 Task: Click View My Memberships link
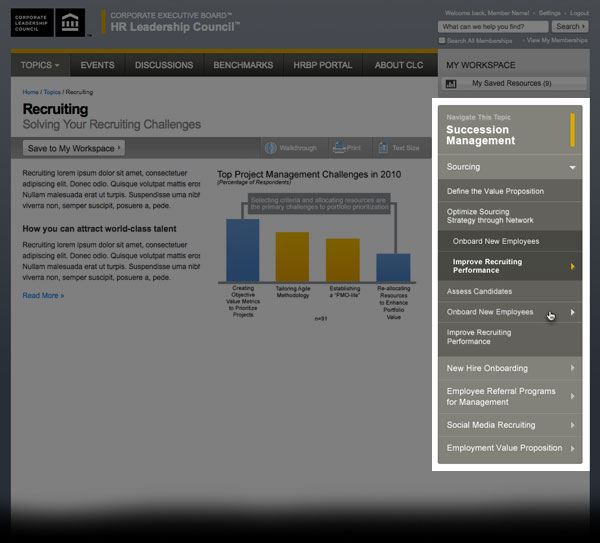(x=557, y=40)
